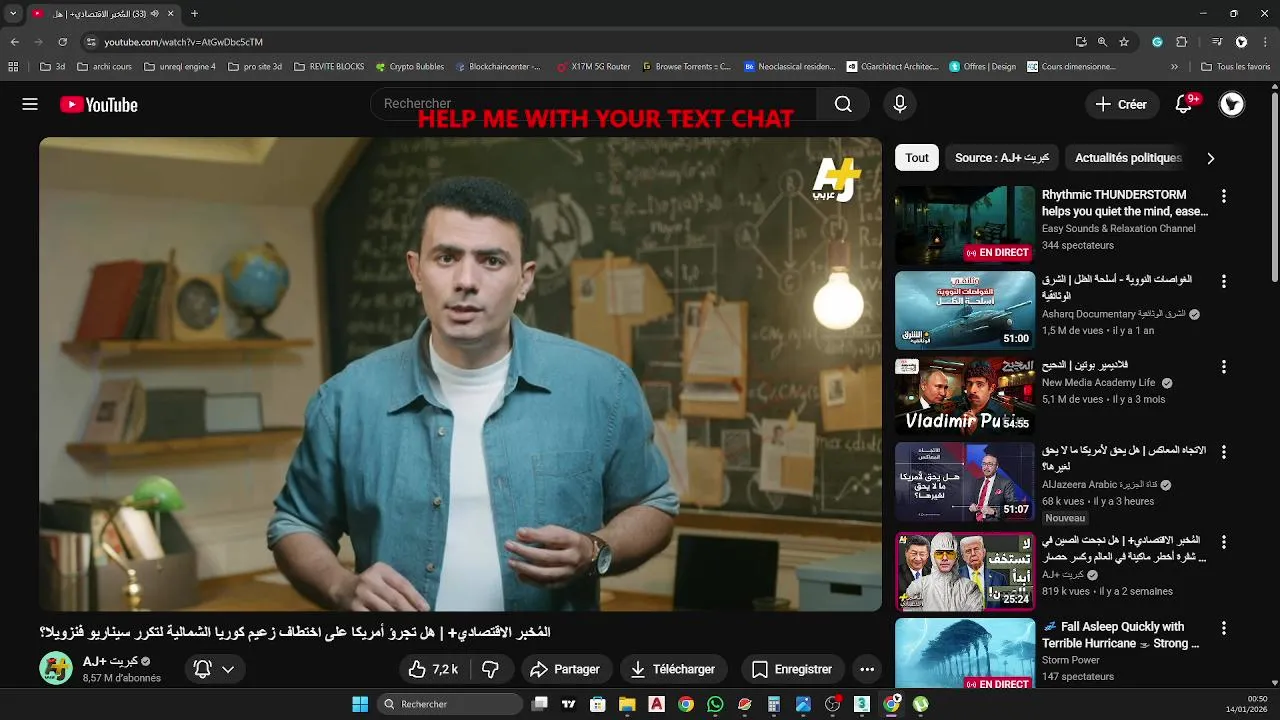Reload the page in Chrome
1280x720 pixels.
62,42
